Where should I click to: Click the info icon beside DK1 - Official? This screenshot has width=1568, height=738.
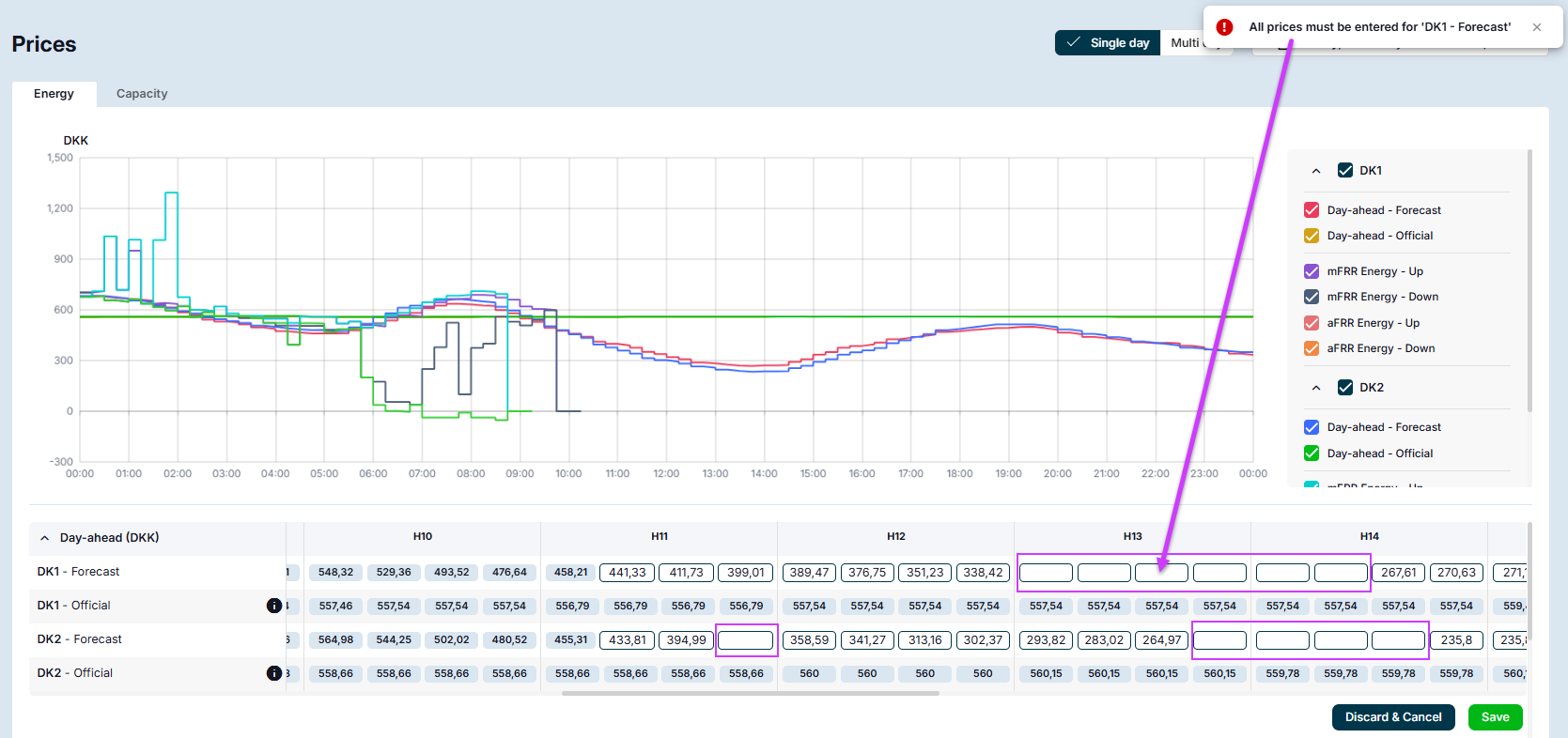274,606
